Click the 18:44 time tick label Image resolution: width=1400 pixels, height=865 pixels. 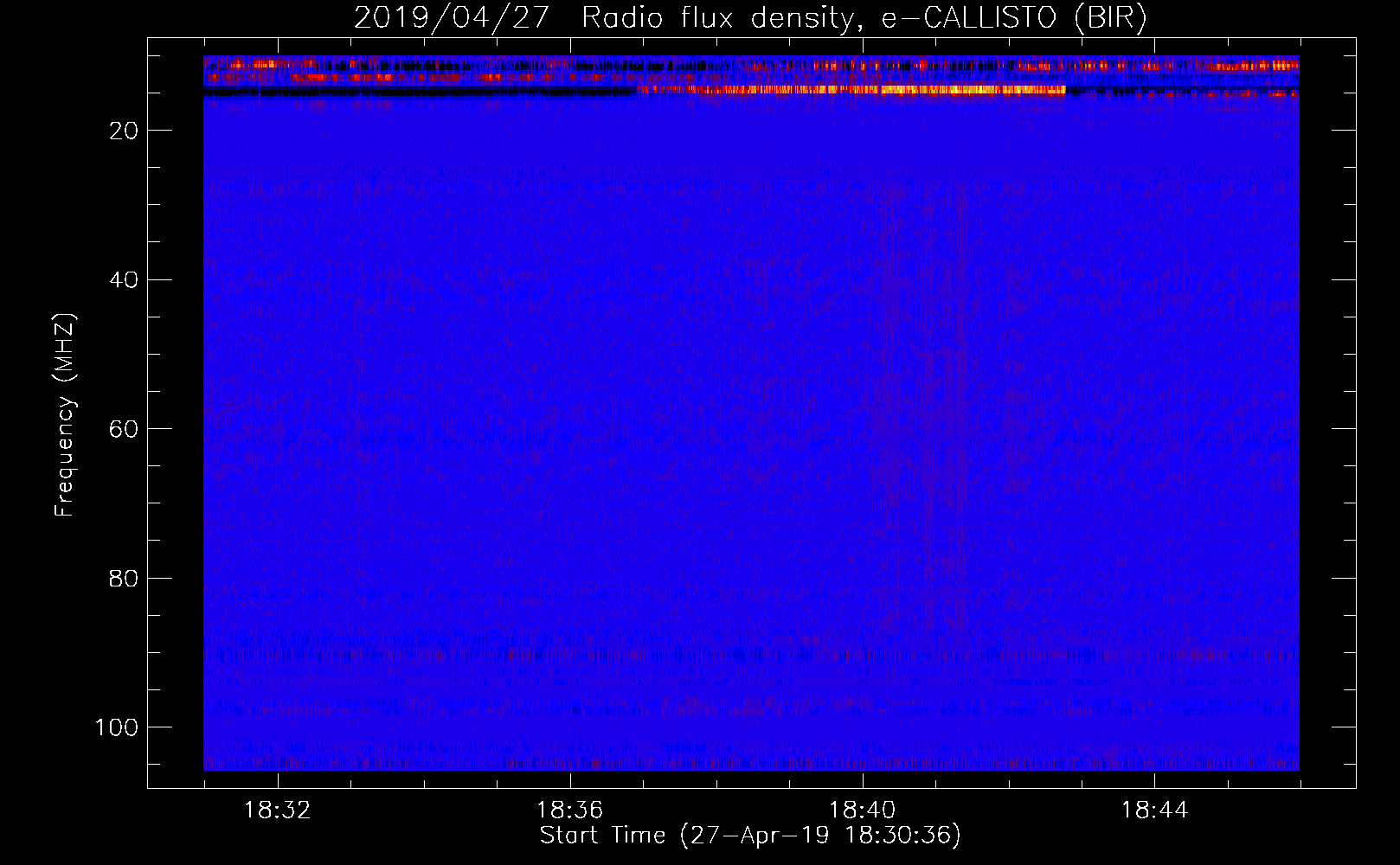[1154, 811]
